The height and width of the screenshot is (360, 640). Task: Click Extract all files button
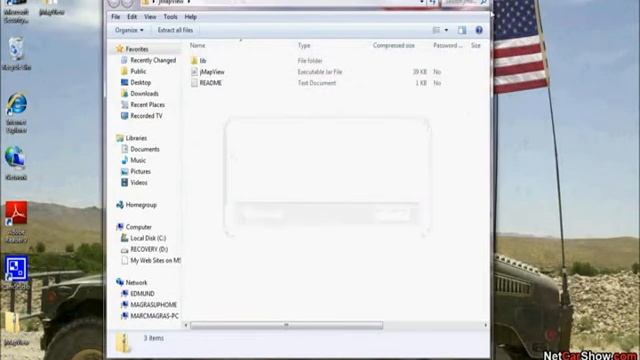click(175, 30)
